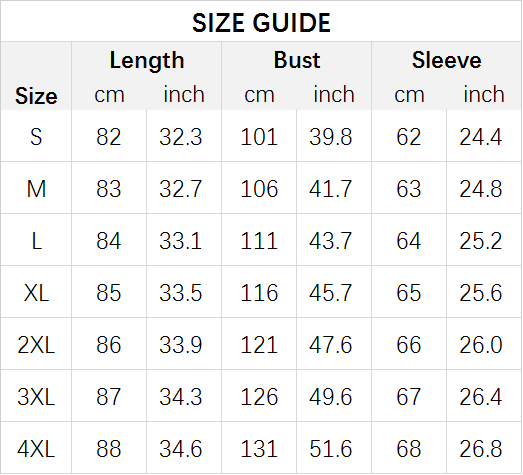Select the 3XL size row label

36,397
